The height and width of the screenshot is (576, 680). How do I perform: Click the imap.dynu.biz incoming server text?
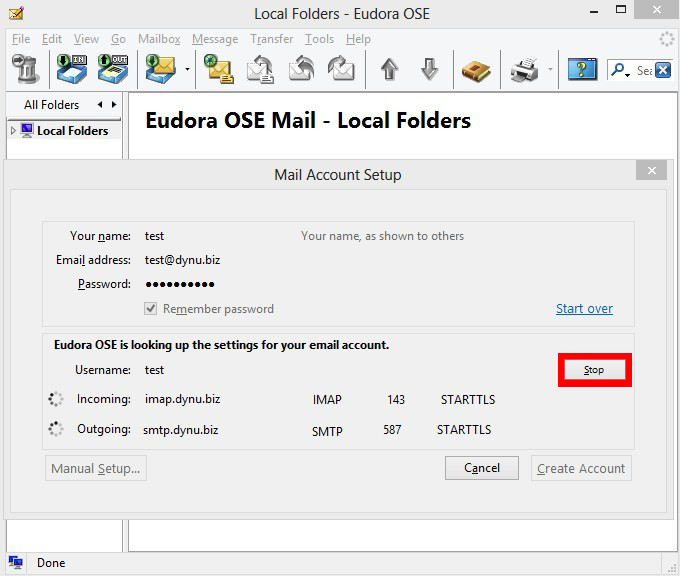183,399
